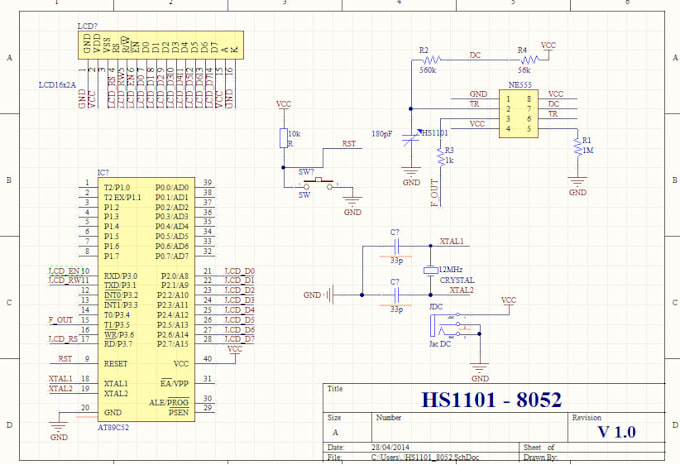Viewport: 680px width, 465px height.
Task: Click the 'RST' net label near the switch
Action: click(349, 144)
